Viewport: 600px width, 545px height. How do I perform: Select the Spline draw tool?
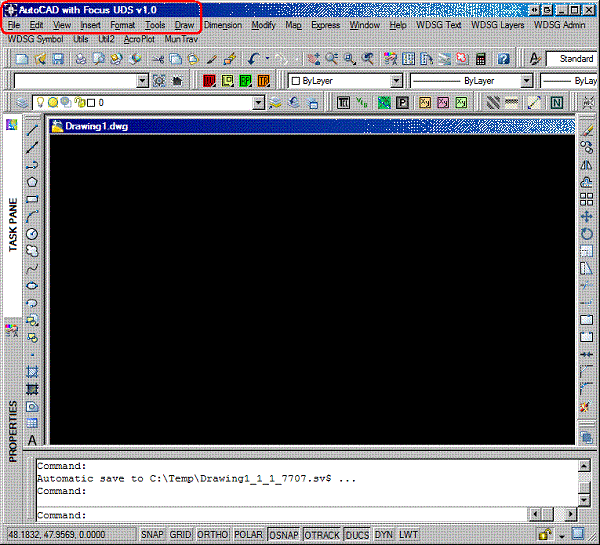click(x=32, y=268)
